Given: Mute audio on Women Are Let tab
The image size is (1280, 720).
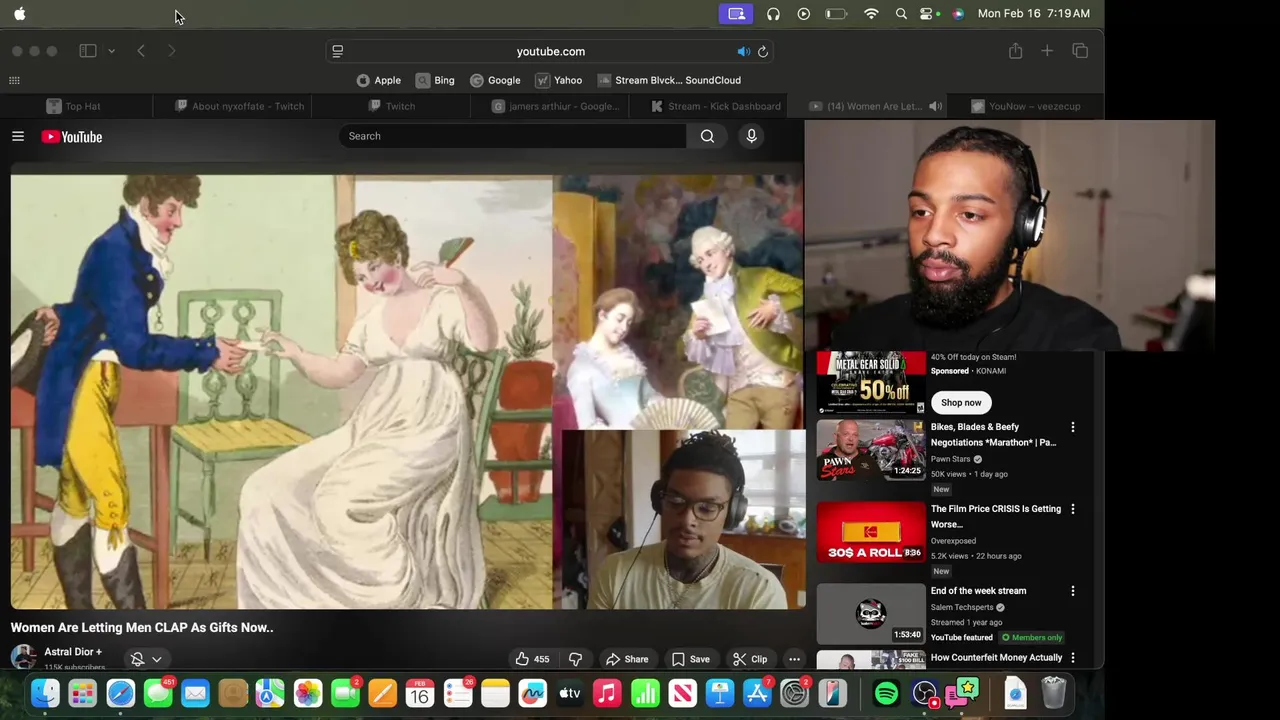Looking at the screenshot, I should 935,106.
